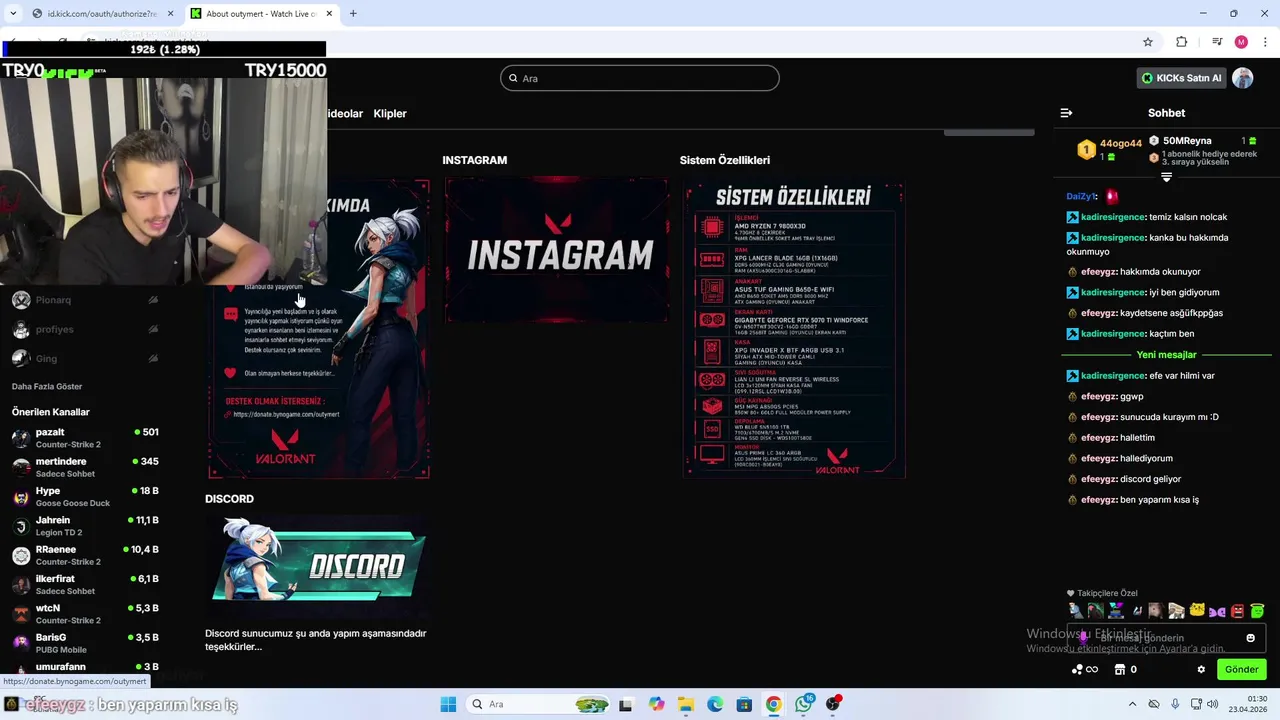Open the mertindere recommended channel

point(85,467)
